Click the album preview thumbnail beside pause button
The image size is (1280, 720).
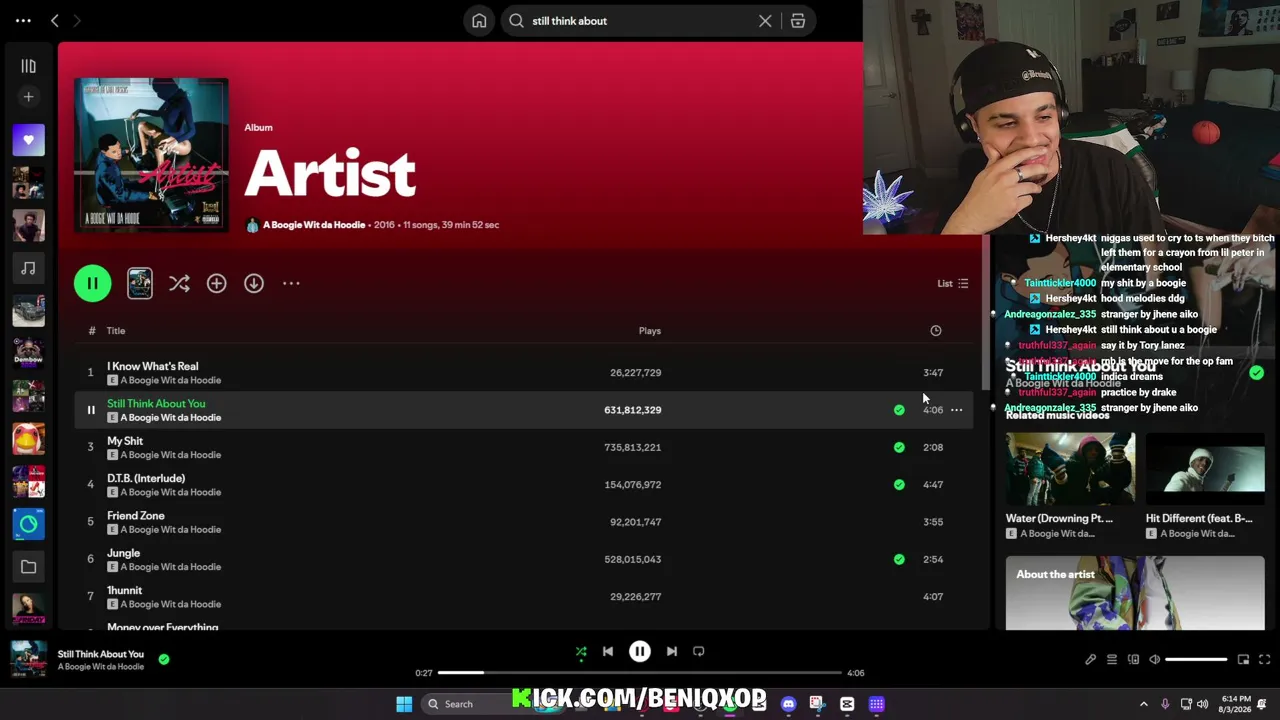140,283
